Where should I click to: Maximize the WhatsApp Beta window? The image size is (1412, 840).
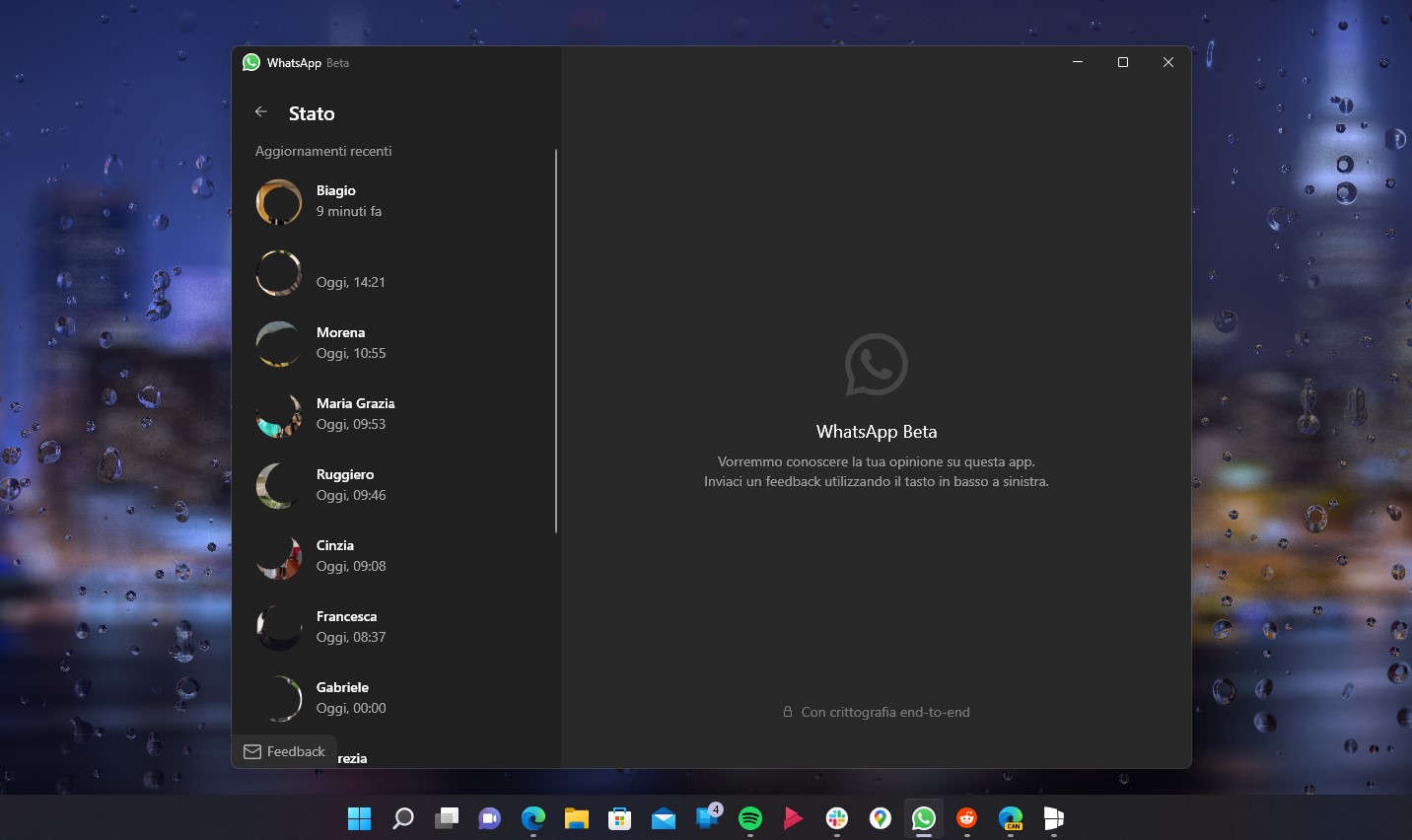tap(1123, 62)
